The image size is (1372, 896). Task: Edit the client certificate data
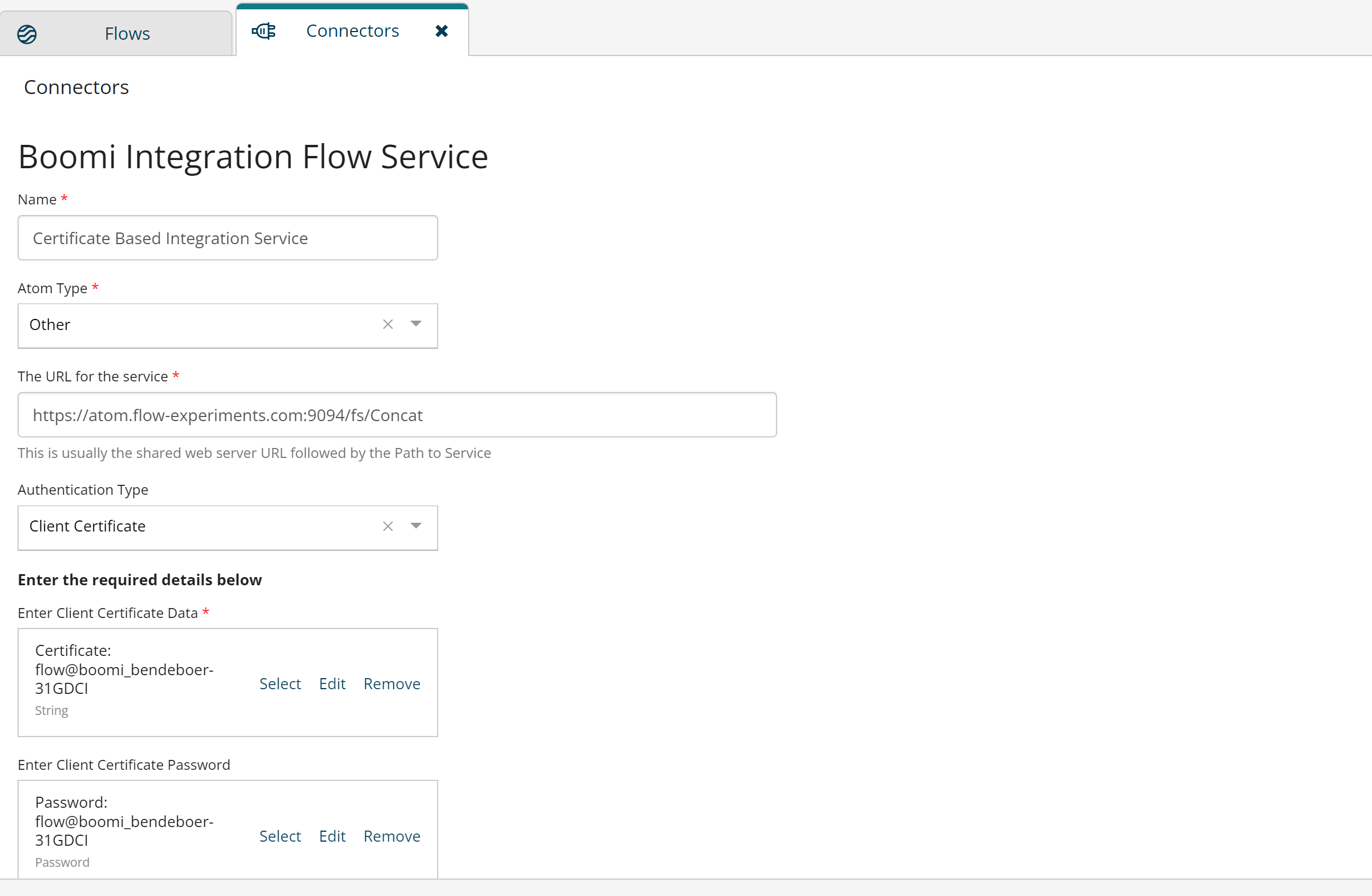[332, 683]
